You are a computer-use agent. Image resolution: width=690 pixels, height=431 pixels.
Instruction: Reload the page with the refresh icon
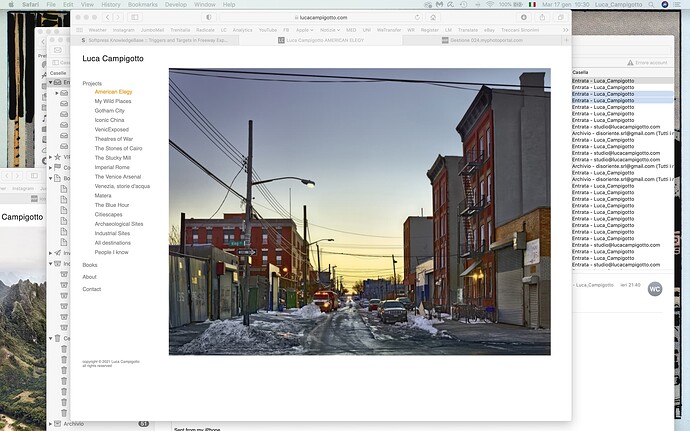[417, 17]
